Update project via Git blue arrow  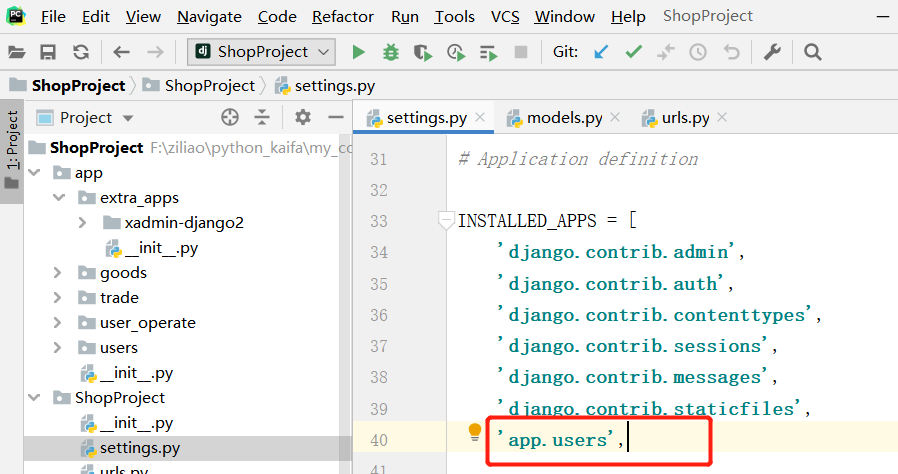601,53
